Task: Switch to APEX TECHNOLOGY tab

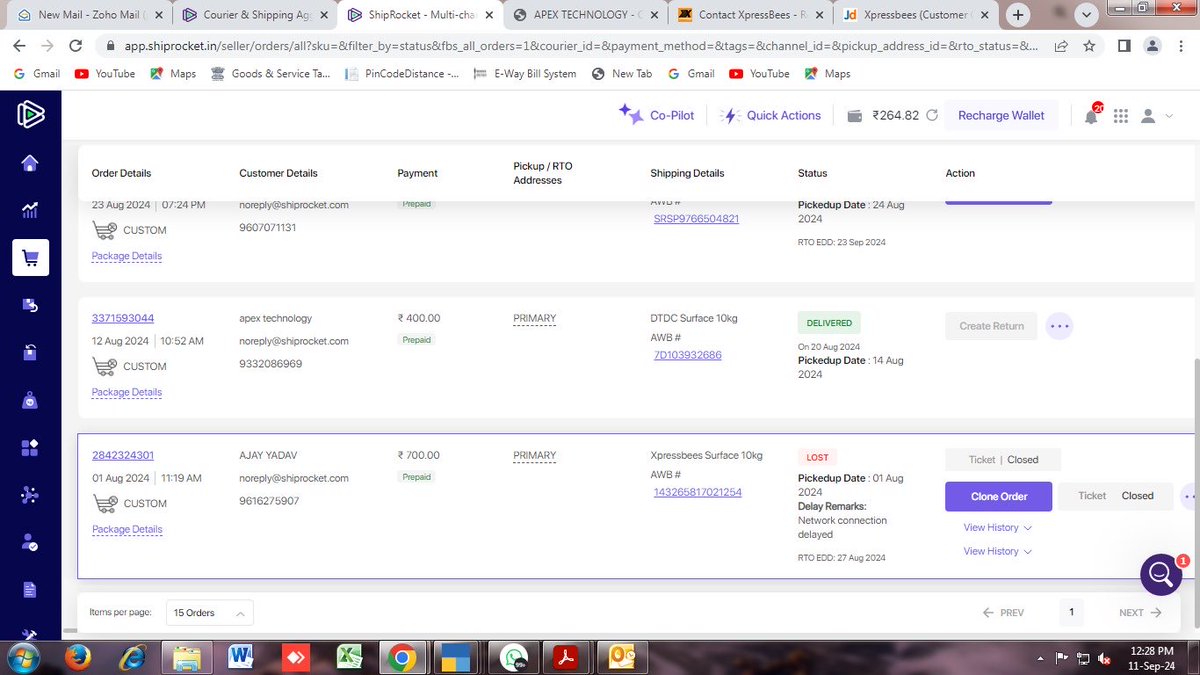Action: pyautogui.click(x=586, y=15)
